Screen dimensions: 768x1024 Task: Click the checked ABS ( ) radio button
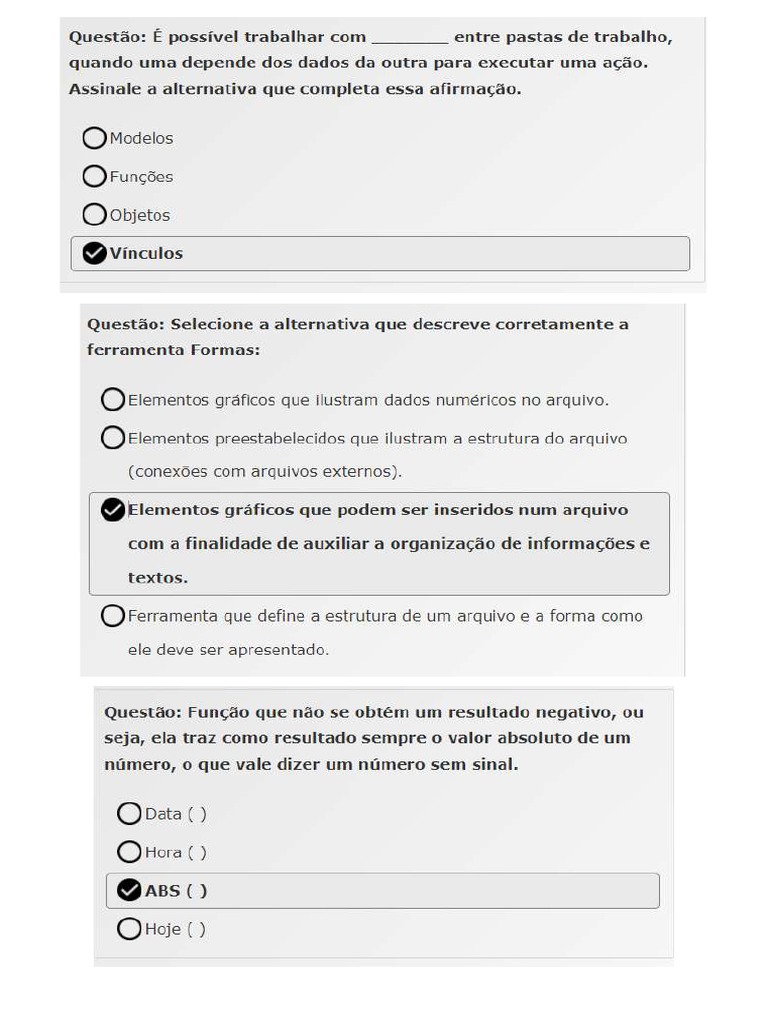pos(129,890)
